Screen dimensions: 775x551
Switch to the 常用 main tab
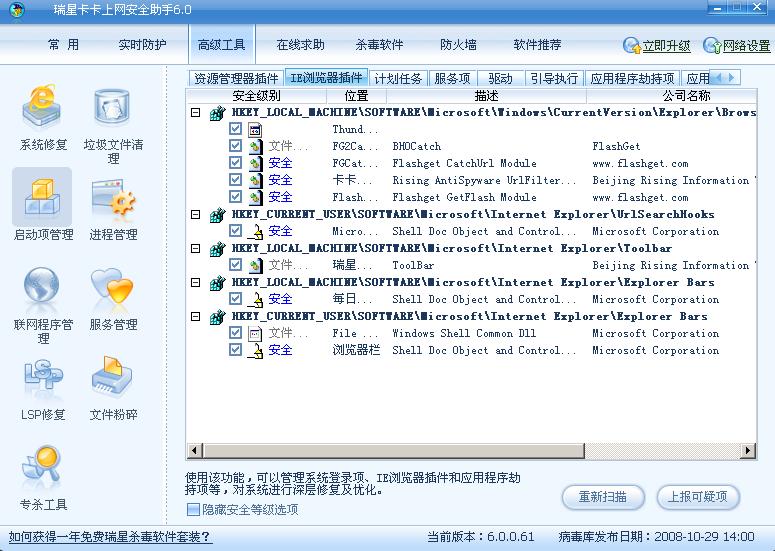click(x=63, y=45)
